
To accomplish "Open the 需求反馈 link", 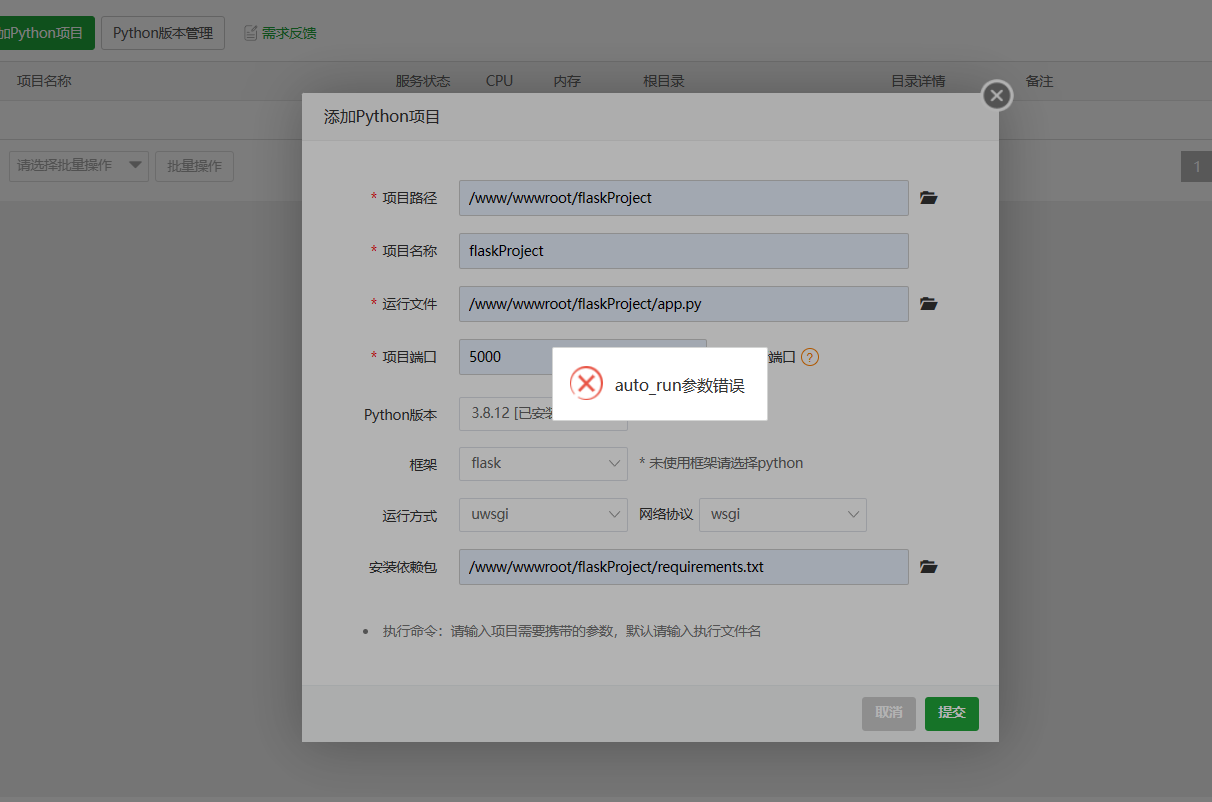I will (x=289, y=33).
